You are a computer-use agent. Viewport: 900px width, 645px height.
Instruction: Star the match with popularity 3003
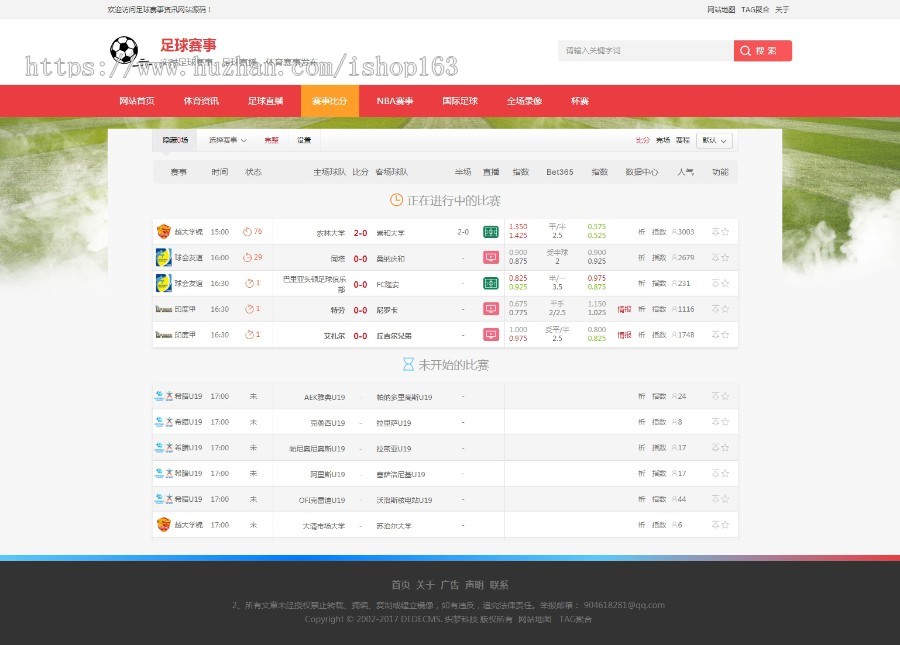tap(725, 232)
